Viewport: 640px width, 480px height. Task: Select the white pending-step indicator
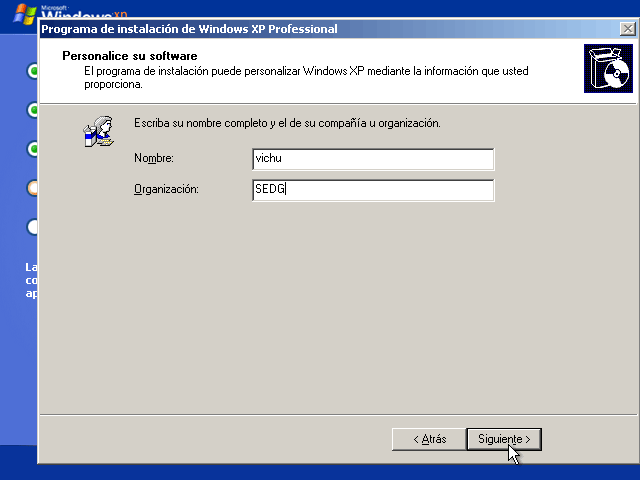coord(33,227)
